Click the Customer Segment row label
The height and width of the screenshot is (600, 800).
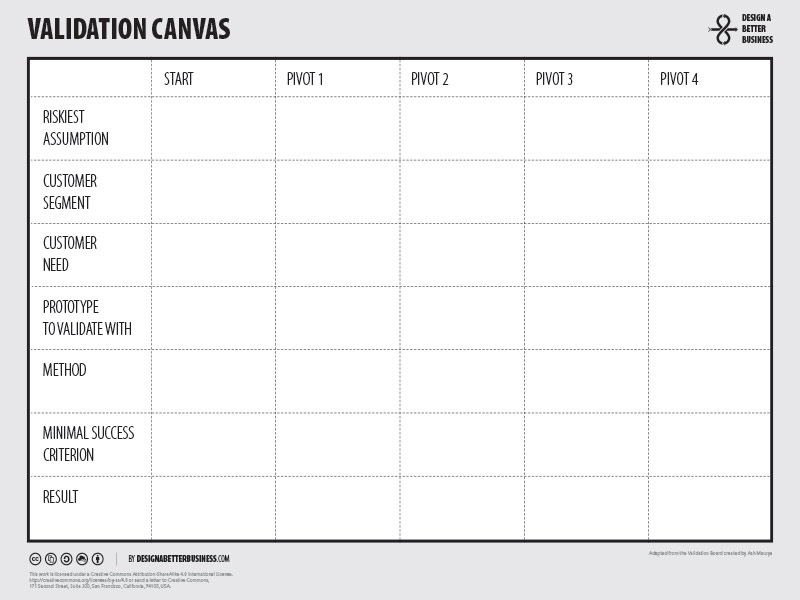pyautogui.click(x=70, y=192)
